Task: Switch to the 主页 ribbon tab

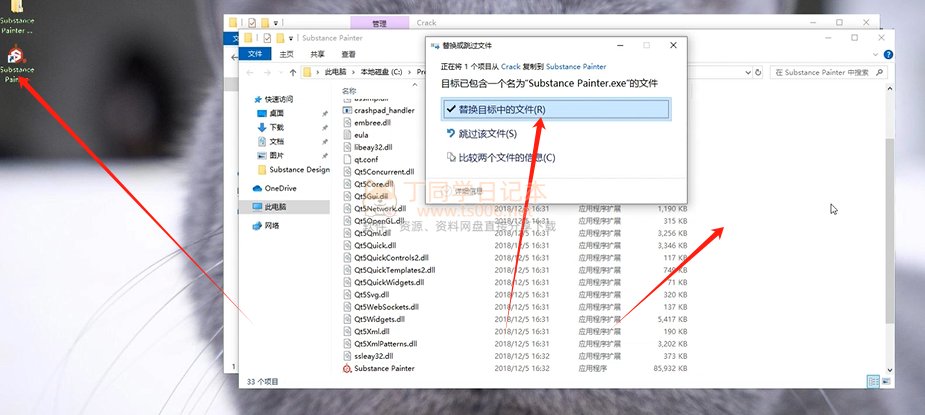Action: (286, 54)
